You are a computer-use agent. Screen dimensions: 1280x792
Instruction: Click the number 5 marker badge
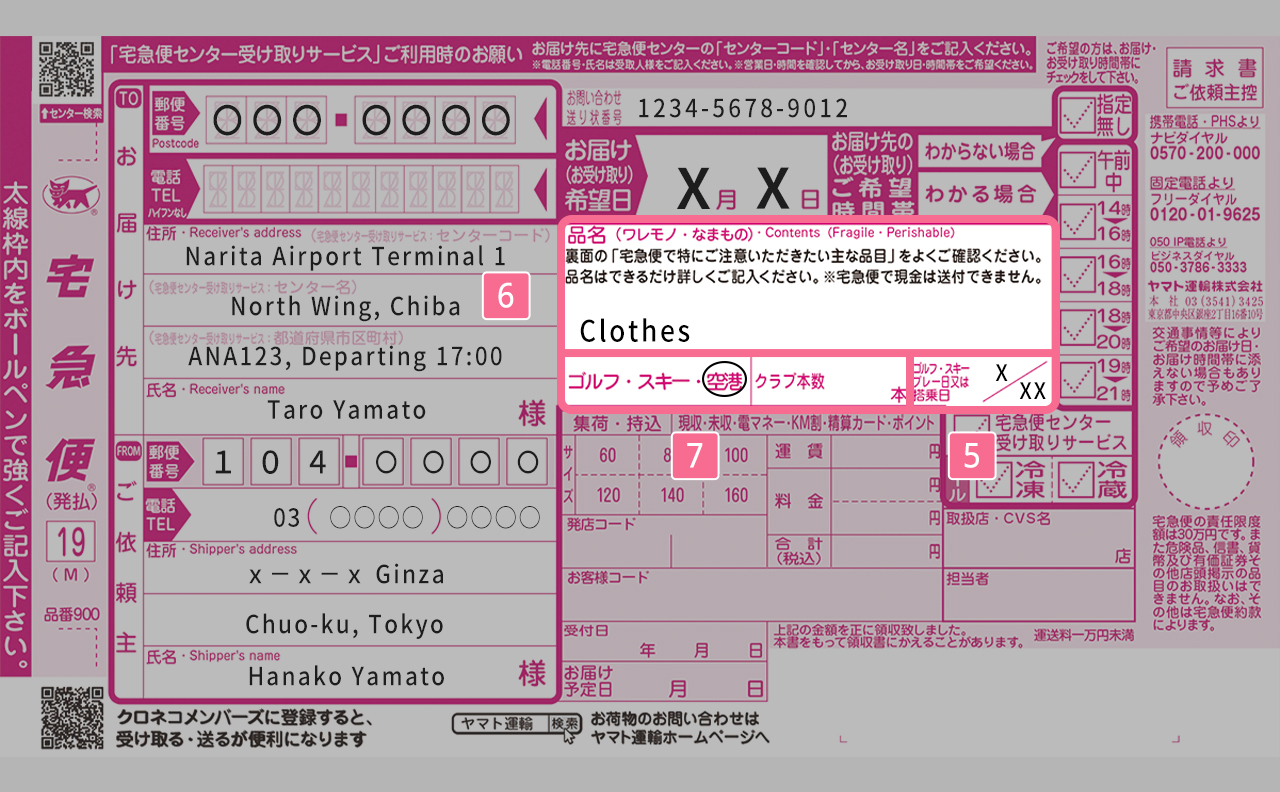[971, 456]
